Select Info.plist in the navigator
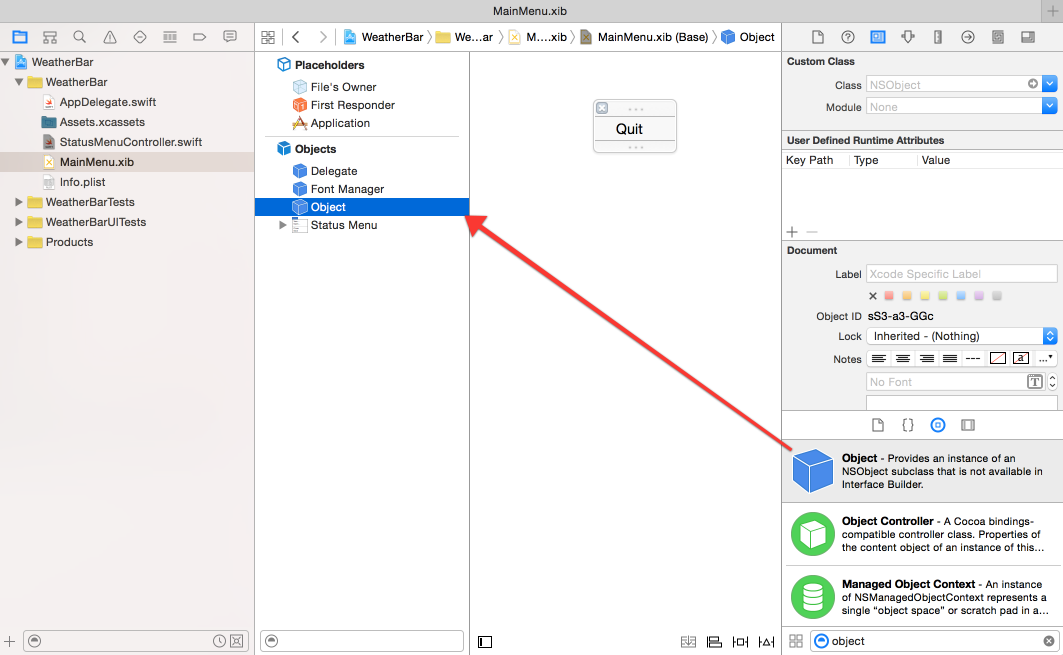The height and width of the screenshot is (655, 1063). click(82, 182)
